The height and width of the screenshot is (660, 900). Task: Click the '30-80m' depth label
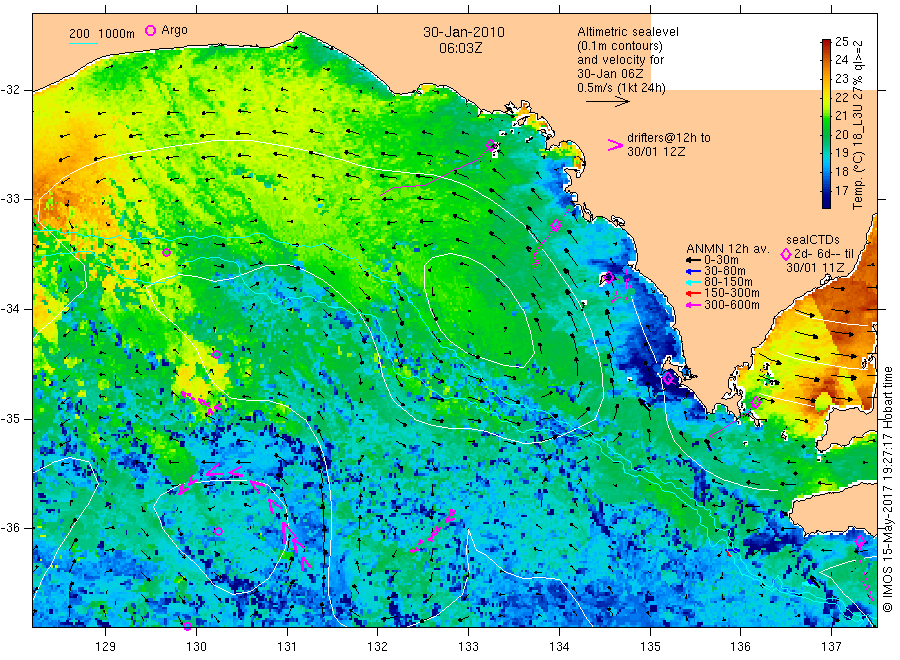725,271
